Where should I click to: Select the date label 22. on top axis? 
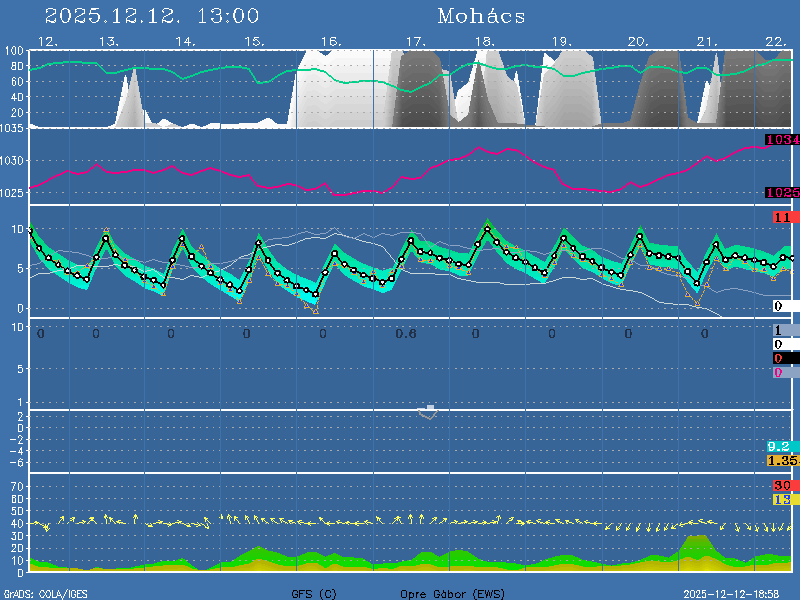775,41
